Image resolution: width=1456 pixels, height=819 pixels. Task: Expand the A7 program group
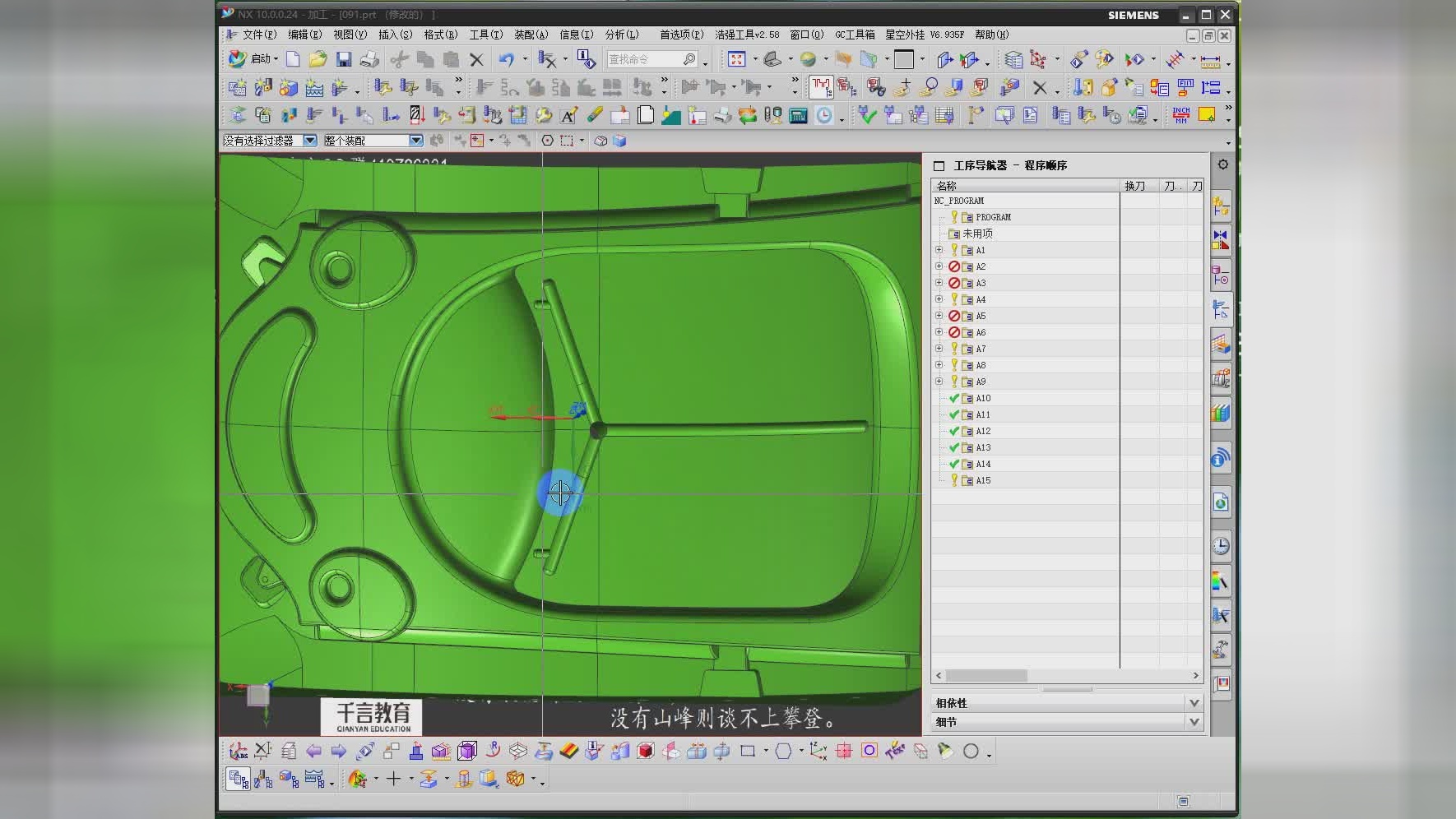939,349
